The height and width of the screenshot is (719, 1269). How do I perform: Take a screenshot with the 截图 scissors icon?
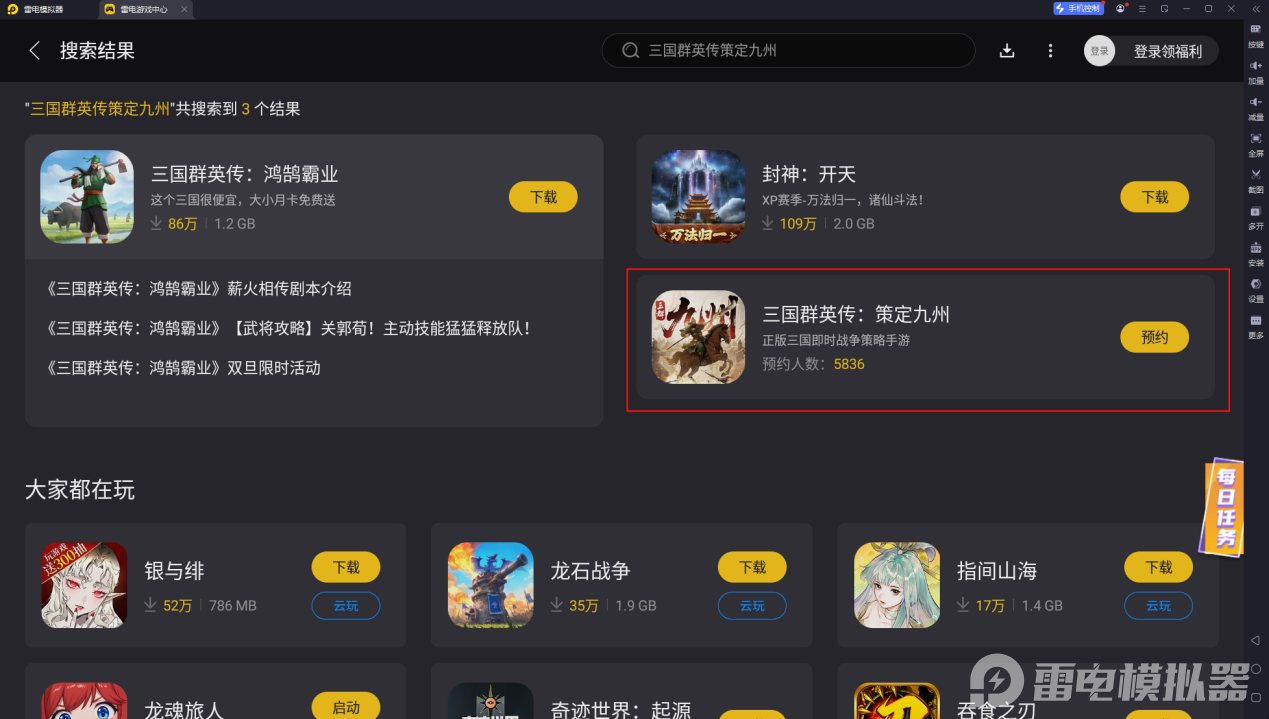pos(1256,180)
